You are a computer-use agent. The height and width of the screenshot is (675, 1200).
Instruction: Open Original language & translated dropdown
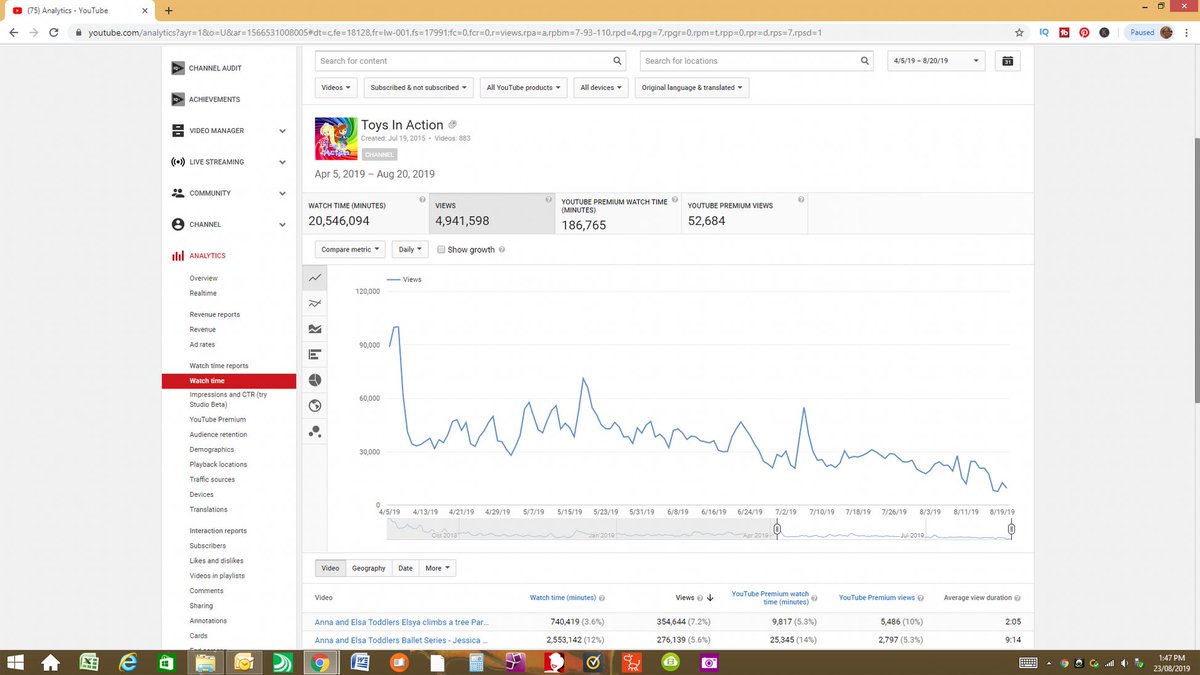[x=691, y=88]
